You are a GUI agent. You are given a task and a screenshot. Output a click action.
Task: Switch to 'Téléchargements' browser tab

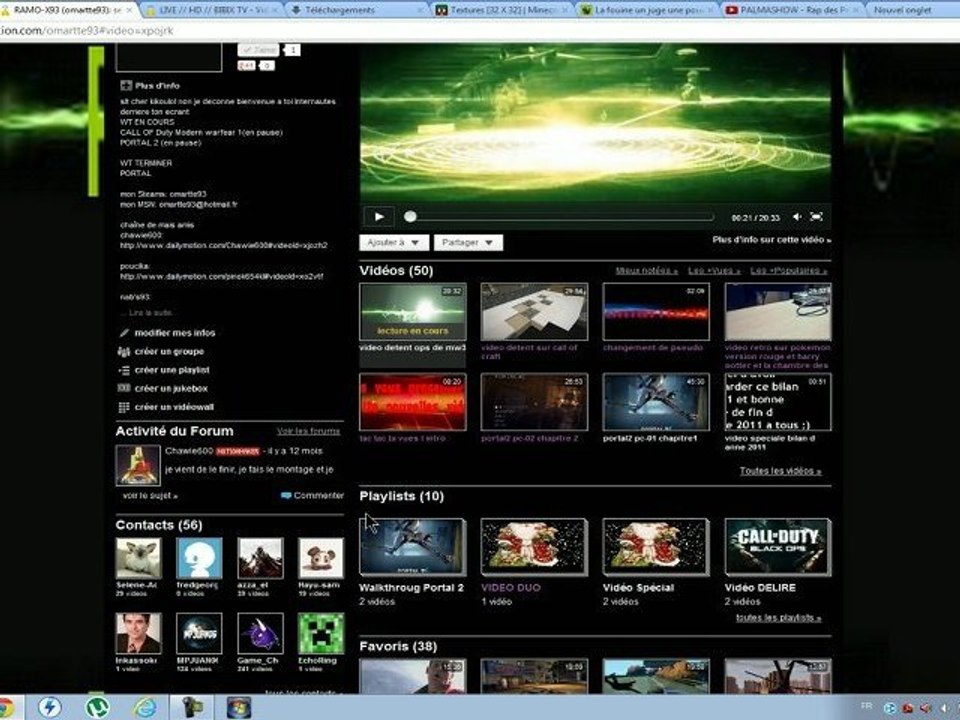point(356,10)
